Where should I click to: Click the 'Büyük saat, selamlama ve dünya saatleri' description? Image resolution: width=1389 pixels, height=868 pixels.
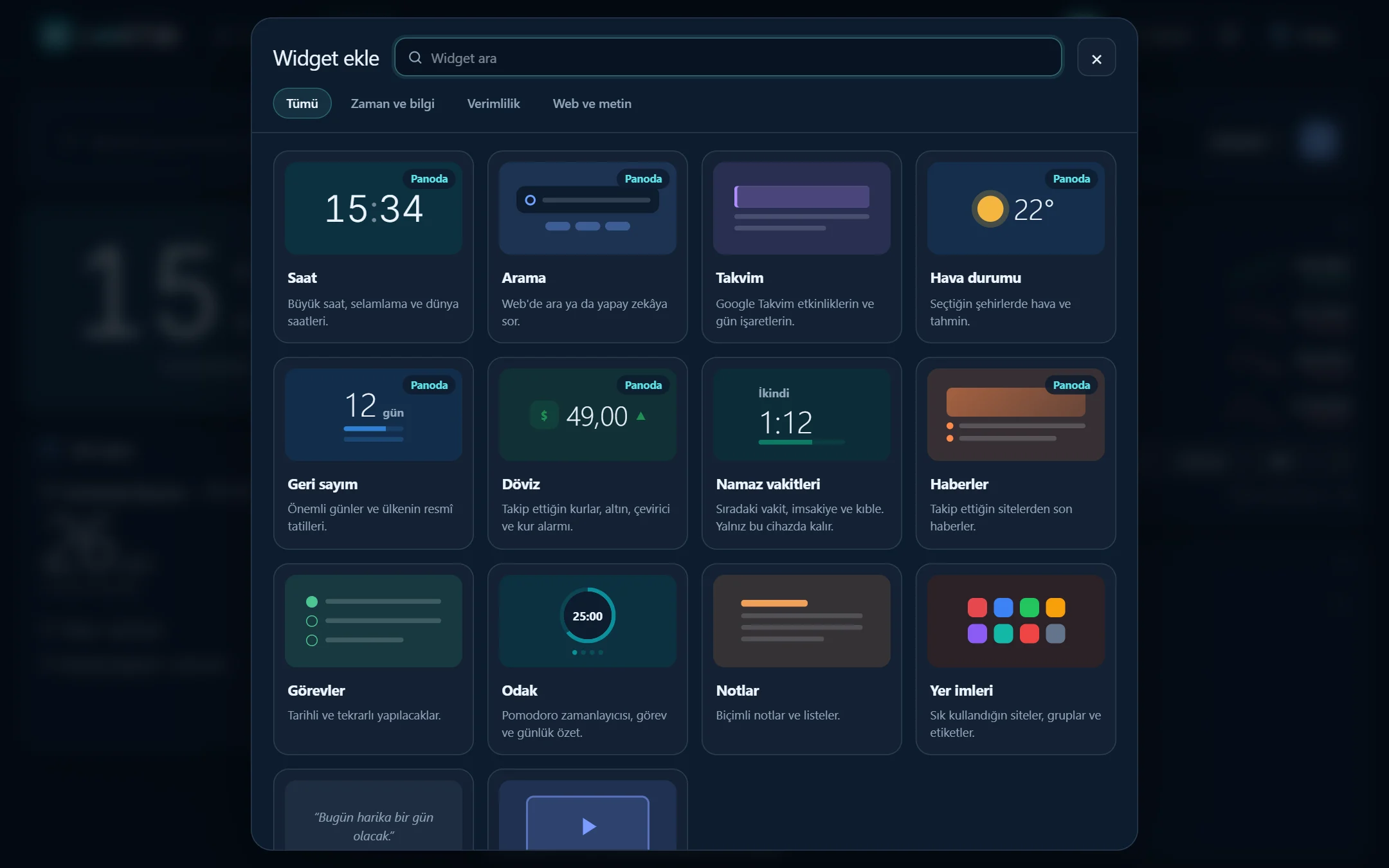373,312
